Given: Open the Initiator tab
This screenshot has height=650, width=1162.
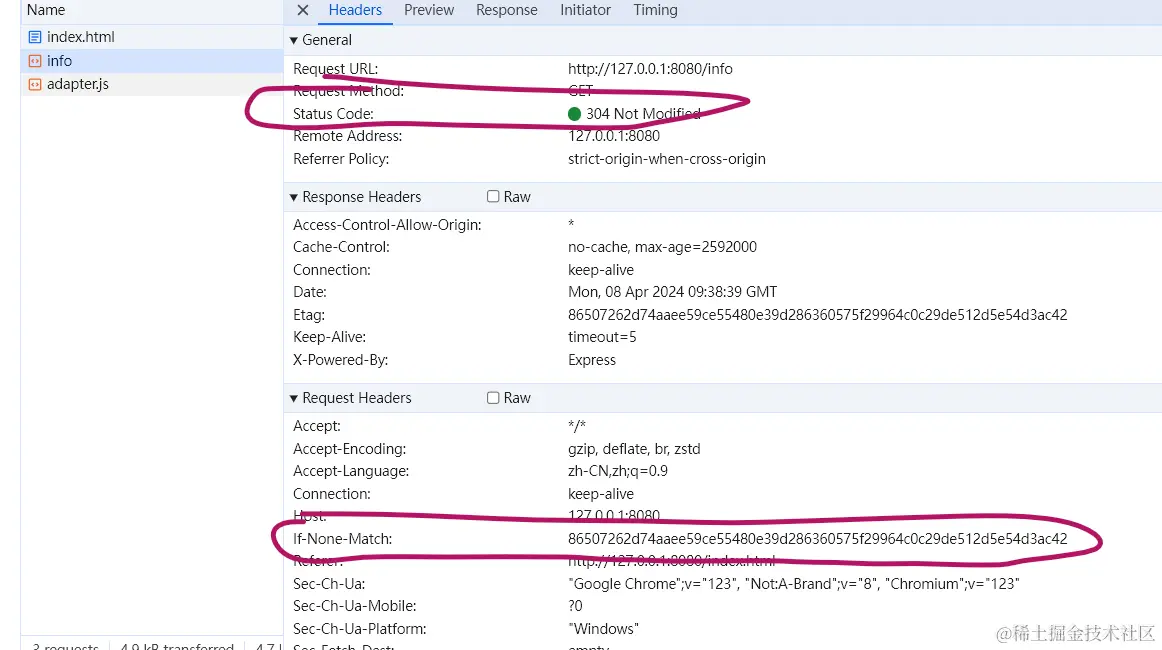Looking at the screenshot, I should (585, 10).
